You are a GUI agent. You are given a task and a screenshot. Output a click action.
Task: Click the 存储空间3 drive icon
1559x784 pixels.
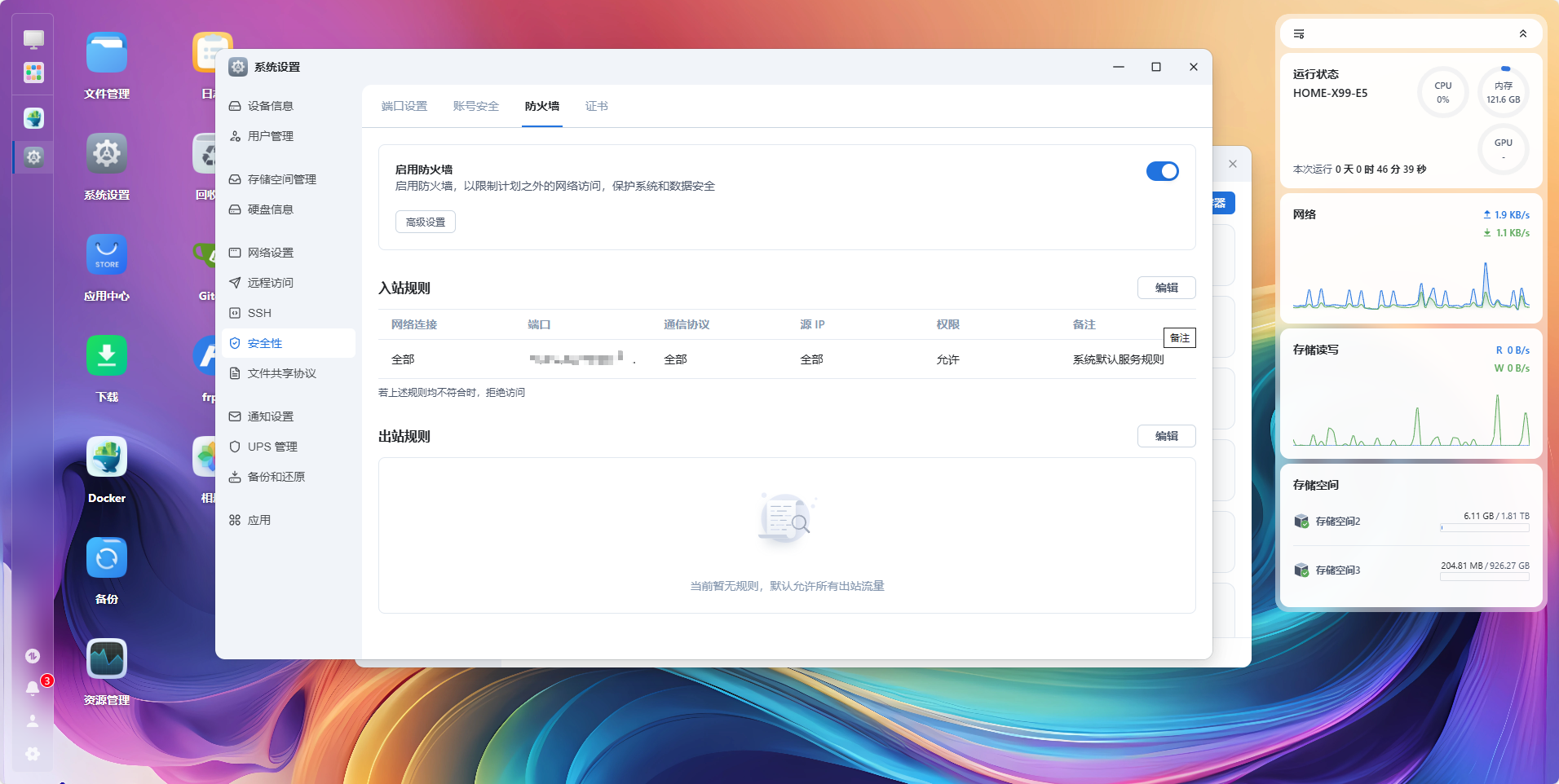click(1301, 570)
